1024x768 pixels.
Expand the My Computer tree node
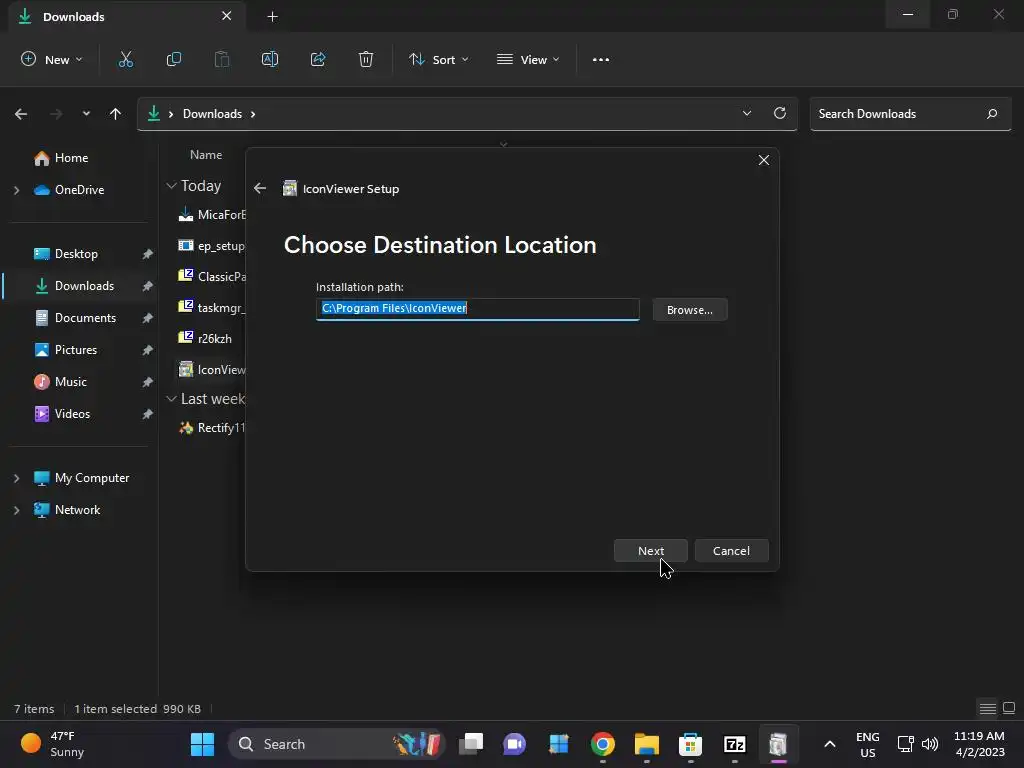point(17,478)
